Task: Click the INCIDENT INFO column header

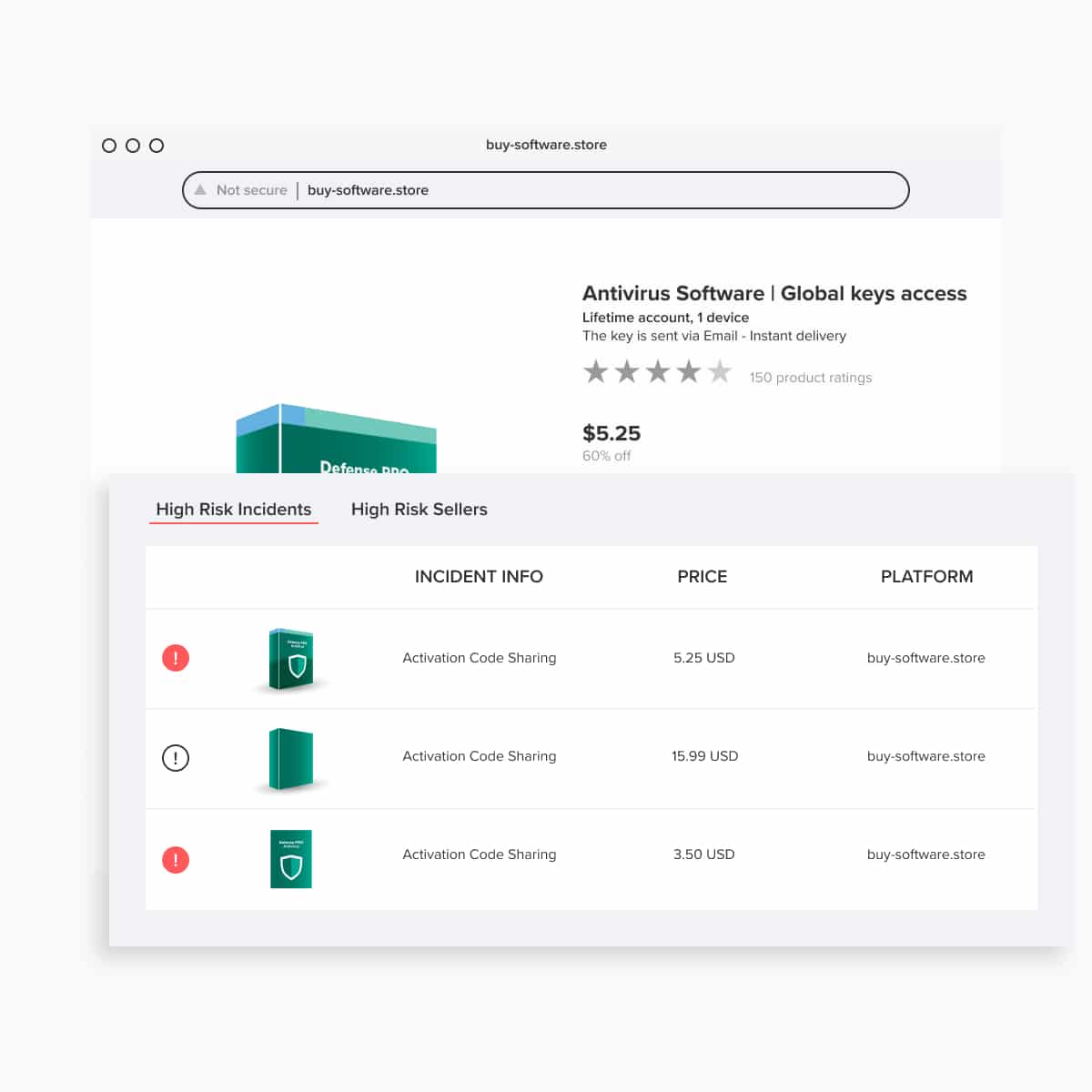Action: pos(479,576)
